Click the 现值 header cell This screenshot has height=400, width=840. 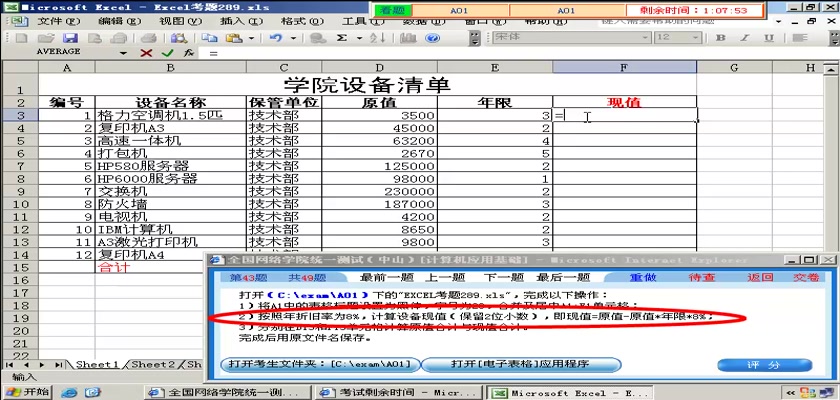point(624,102)
